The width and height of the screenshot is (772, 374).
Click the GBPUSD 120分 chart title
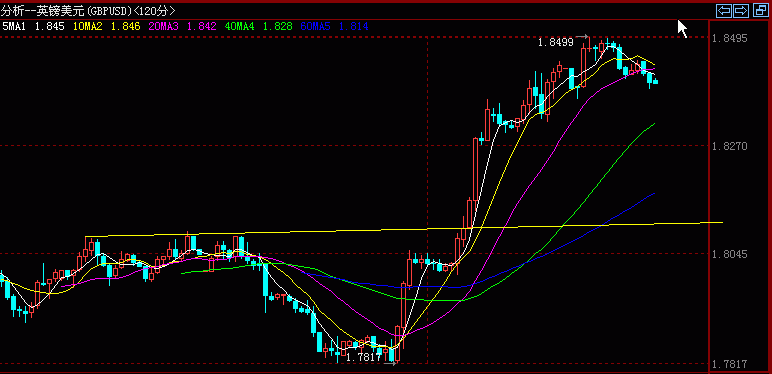click(x=87, y=10)
